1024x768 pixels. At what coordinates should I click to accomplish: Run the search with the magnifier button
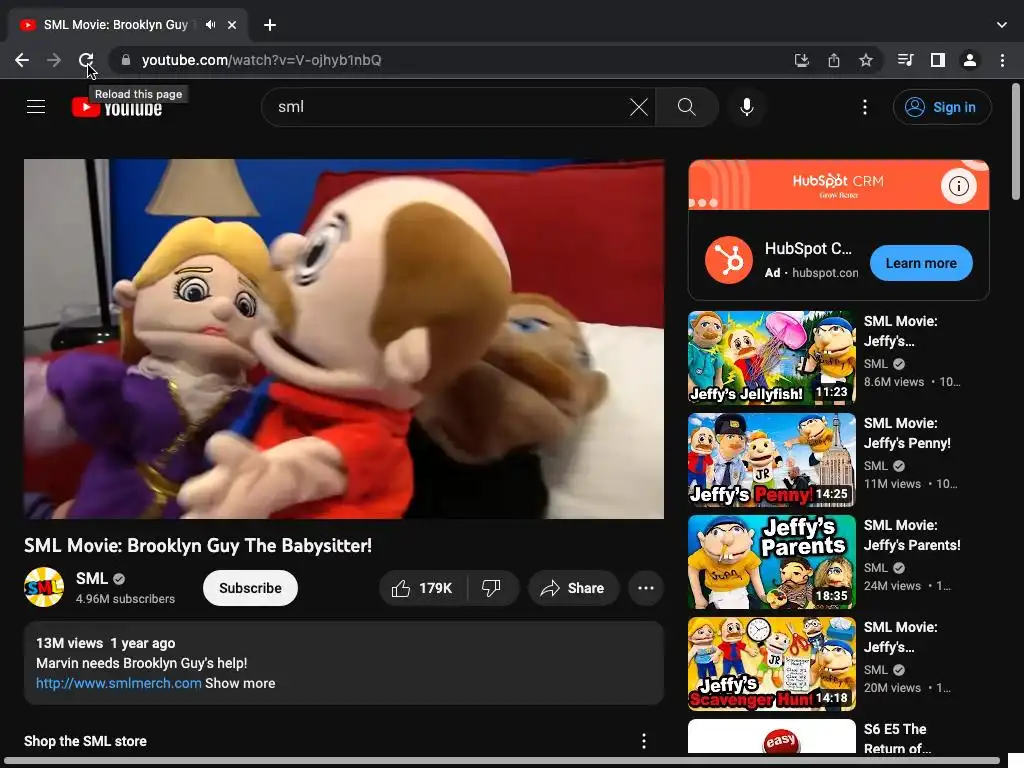686,106
